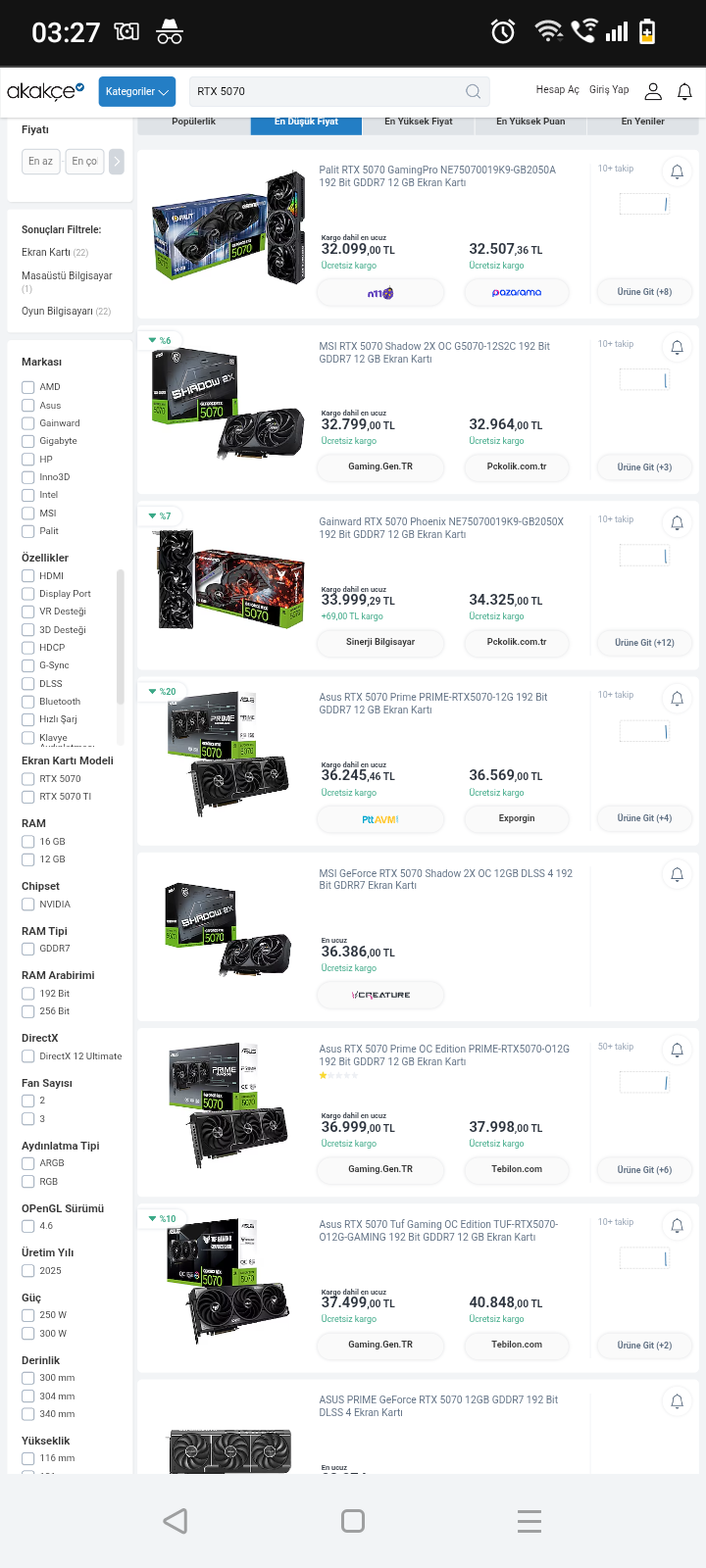Image resolution: width=706 pixels, height=1568 pixels.
Task: Click the user profile icon in header
Action: click(x=653, y=91)
